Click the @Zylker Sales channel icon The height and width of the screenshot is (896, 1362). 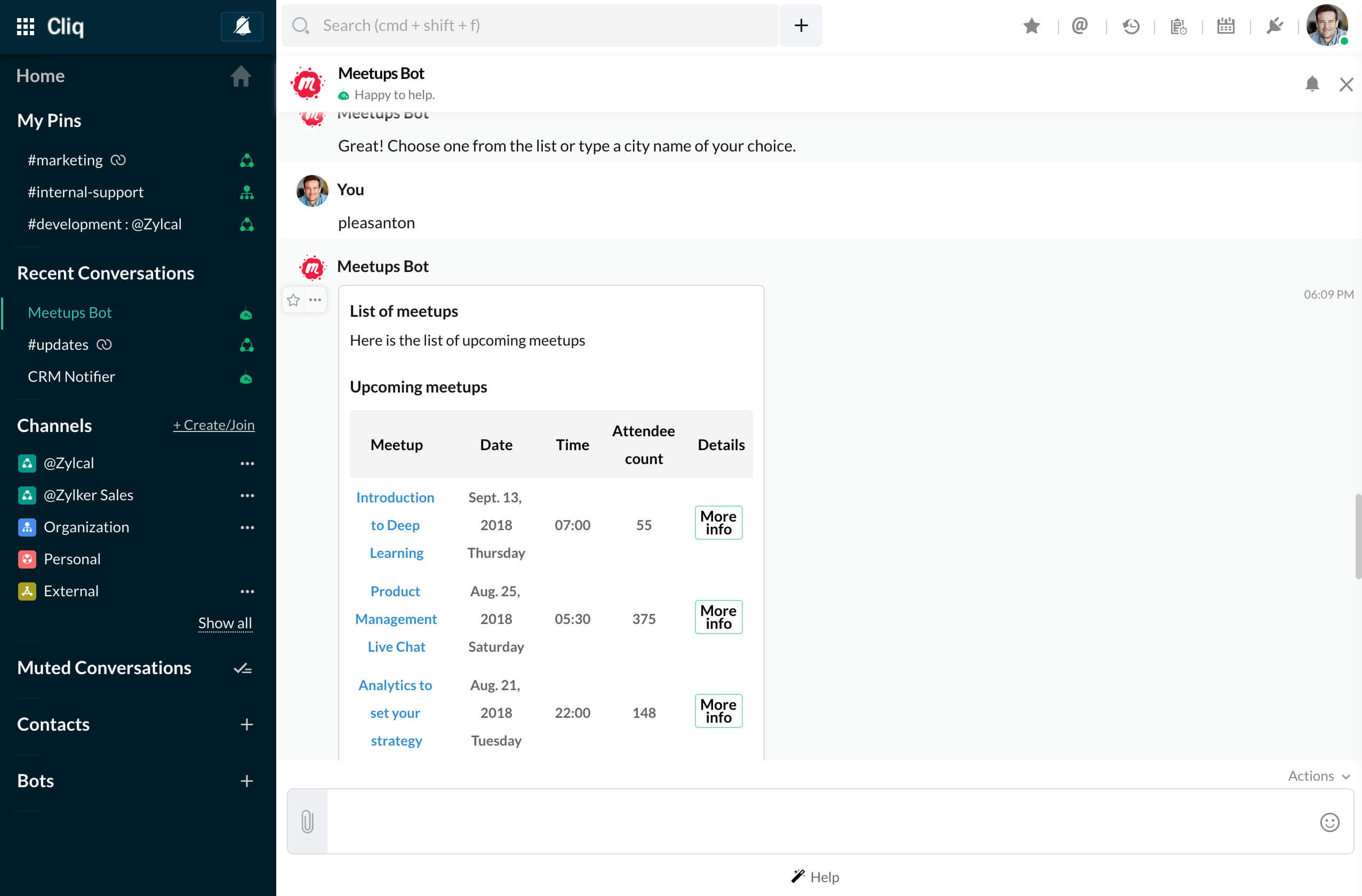click(x=27, y=495)
